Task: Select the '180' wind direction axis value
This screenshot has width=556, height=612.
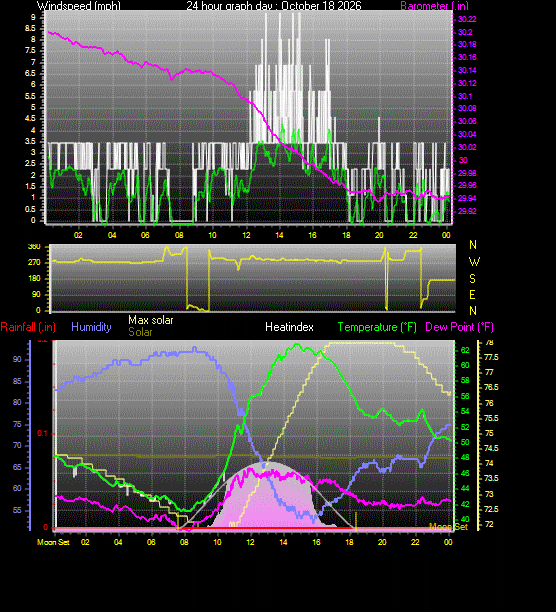Action: point(34,279)
